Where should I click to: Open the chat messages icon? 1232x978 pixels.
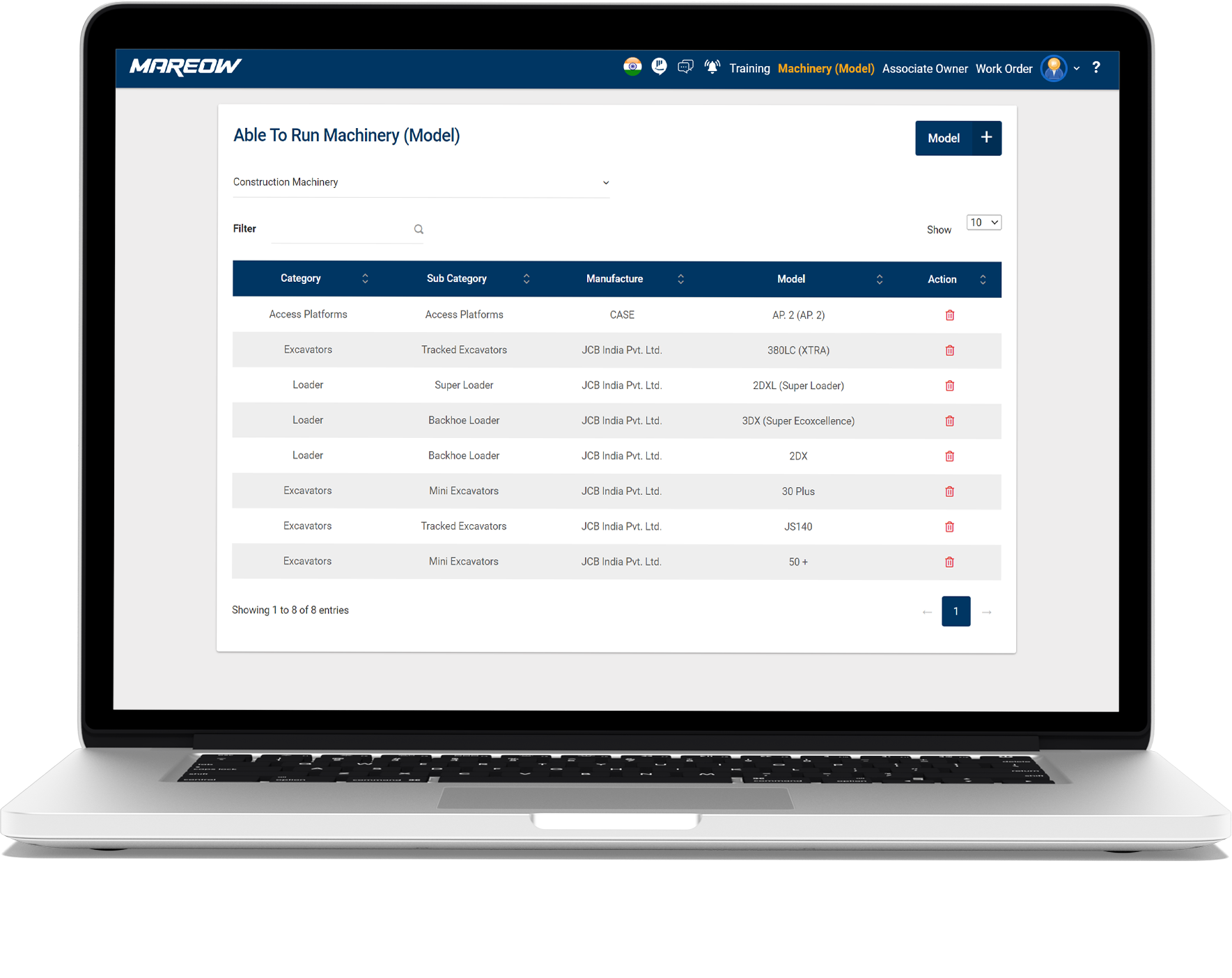click(x=685, y=67)
